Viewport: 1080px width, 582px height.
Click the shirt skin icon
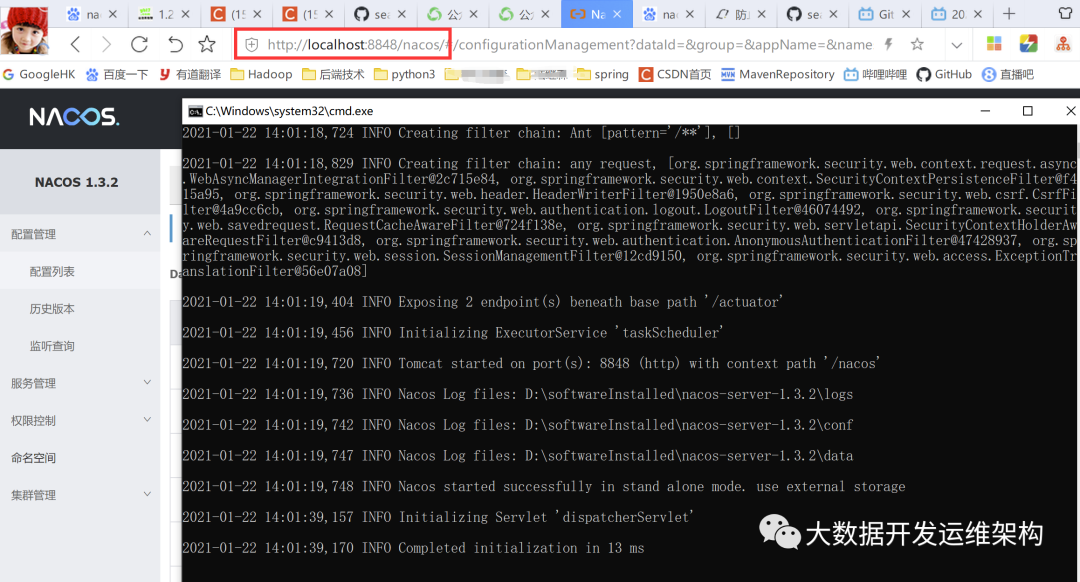[x=1065, y=14]
